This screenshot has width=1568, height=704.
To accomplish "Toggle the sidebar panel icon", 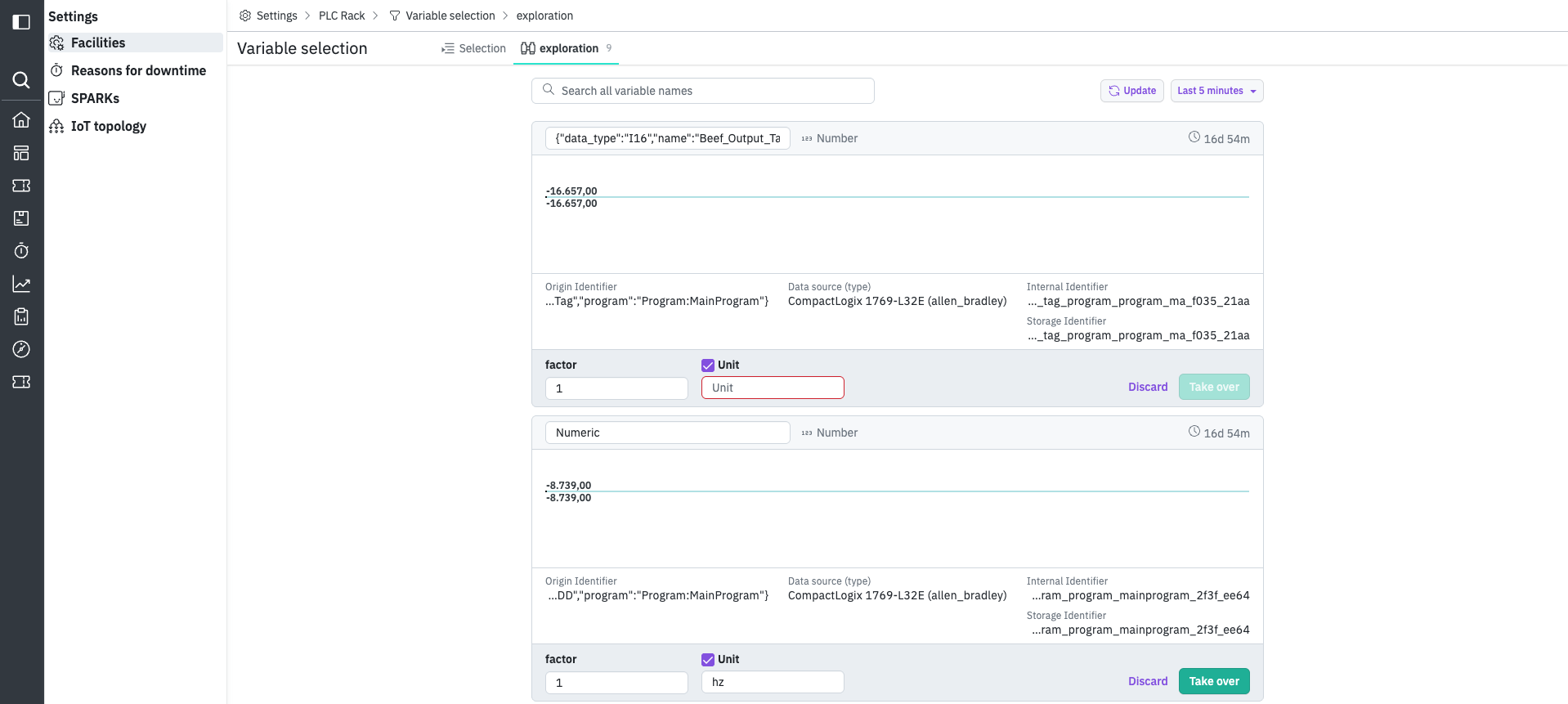I will pyautogui.click(x=21, y=22).
